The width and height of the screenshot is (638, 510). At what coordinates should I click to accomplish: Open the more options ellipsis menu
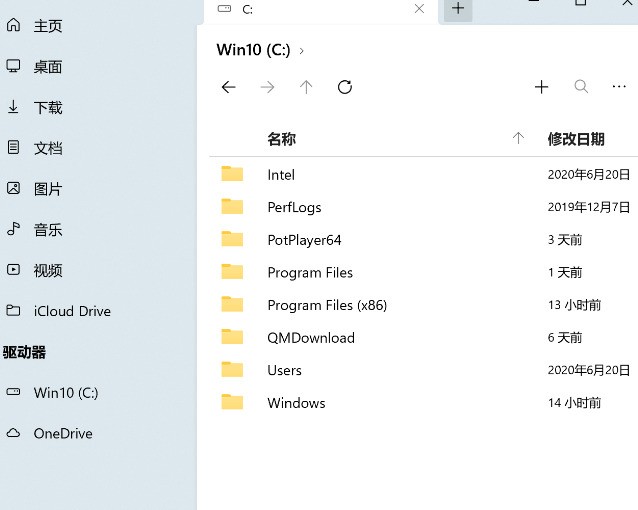click(x=619, y=86)
